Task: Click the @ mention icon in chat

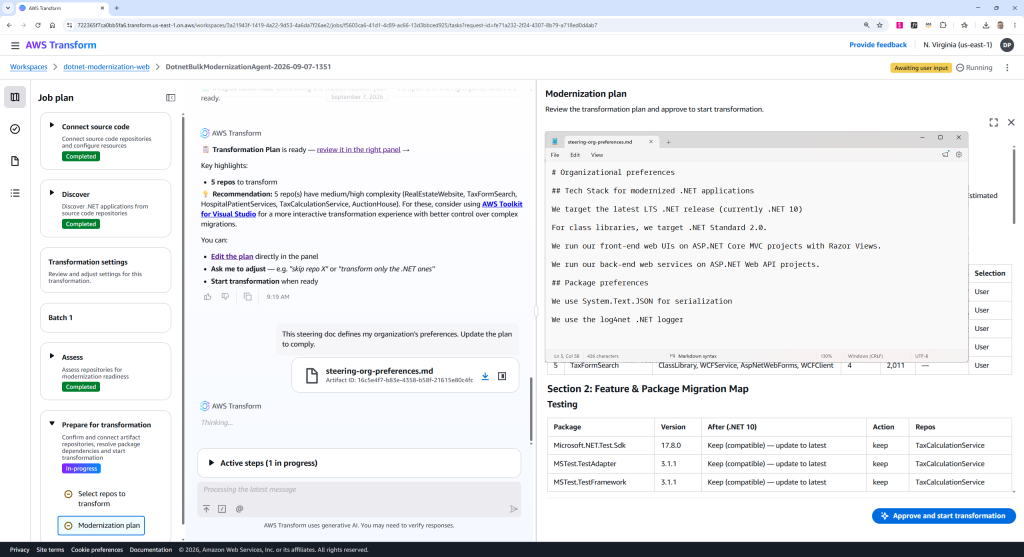Action: click(239, 509)
